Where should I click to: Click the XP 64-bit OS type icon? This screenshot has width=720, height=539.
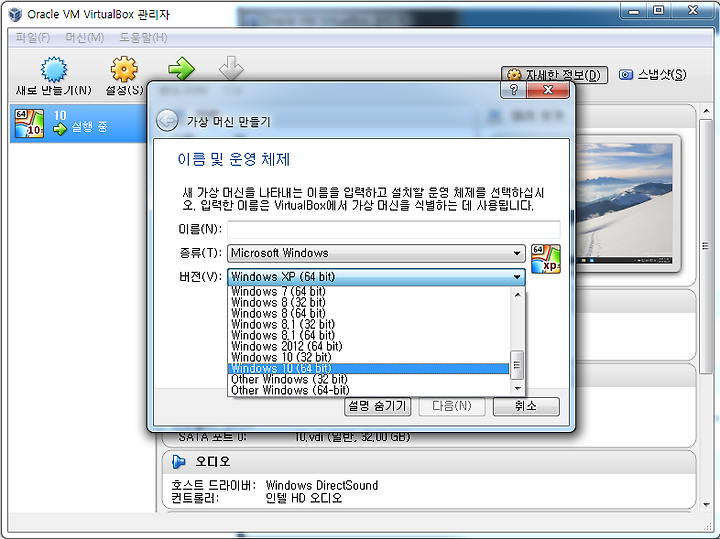click(x=546, y=259)
